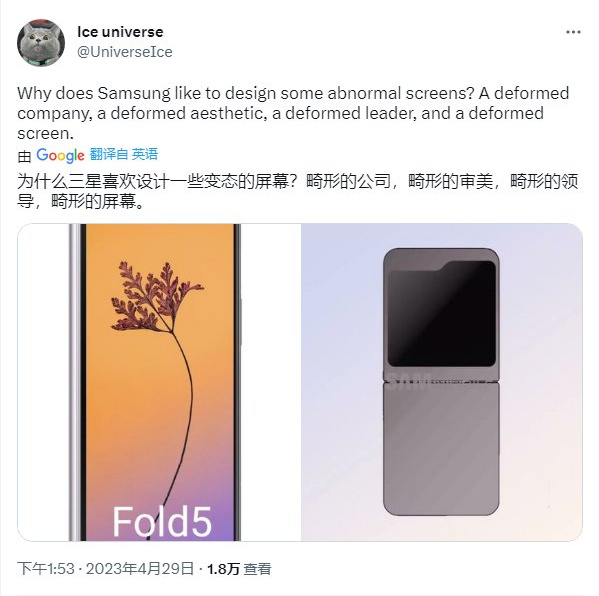Open the Ice universe display name
This screenshot has width=599, height=596.
(x=120, y=32)
